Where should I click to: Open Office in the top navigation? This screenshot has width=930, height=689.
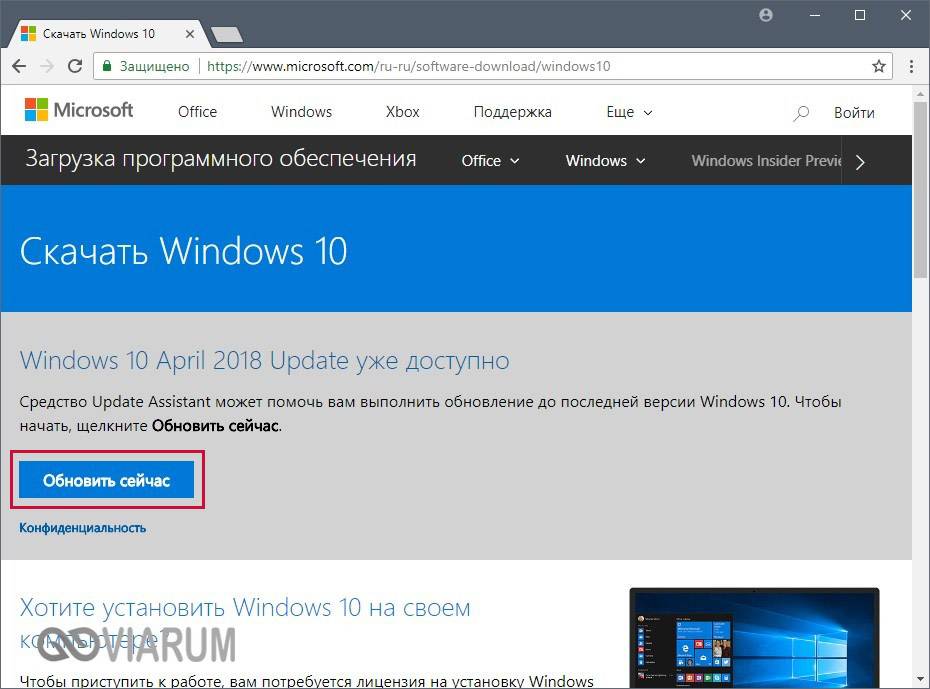tap(198, 112)
